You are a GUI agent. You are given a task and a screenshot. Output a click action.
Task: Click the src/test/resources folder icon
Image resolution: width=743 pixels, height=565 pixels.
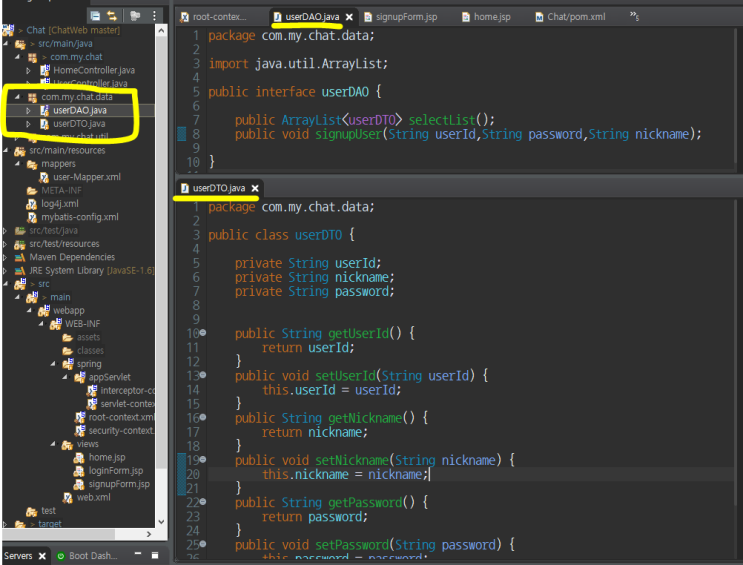click(x=20, y=244)
